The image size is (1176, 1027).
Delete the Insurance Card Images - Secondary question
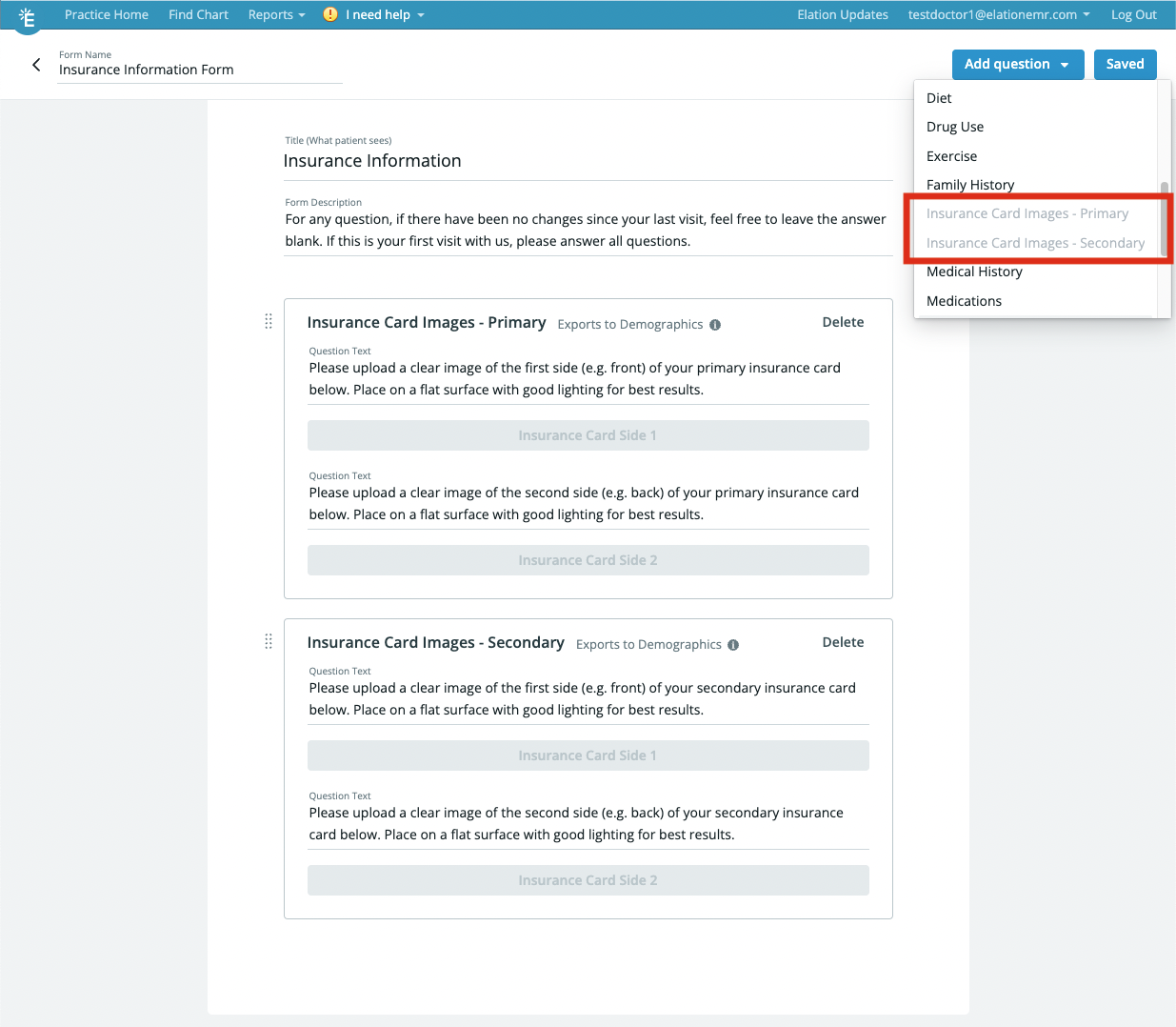tap(843, 642)
